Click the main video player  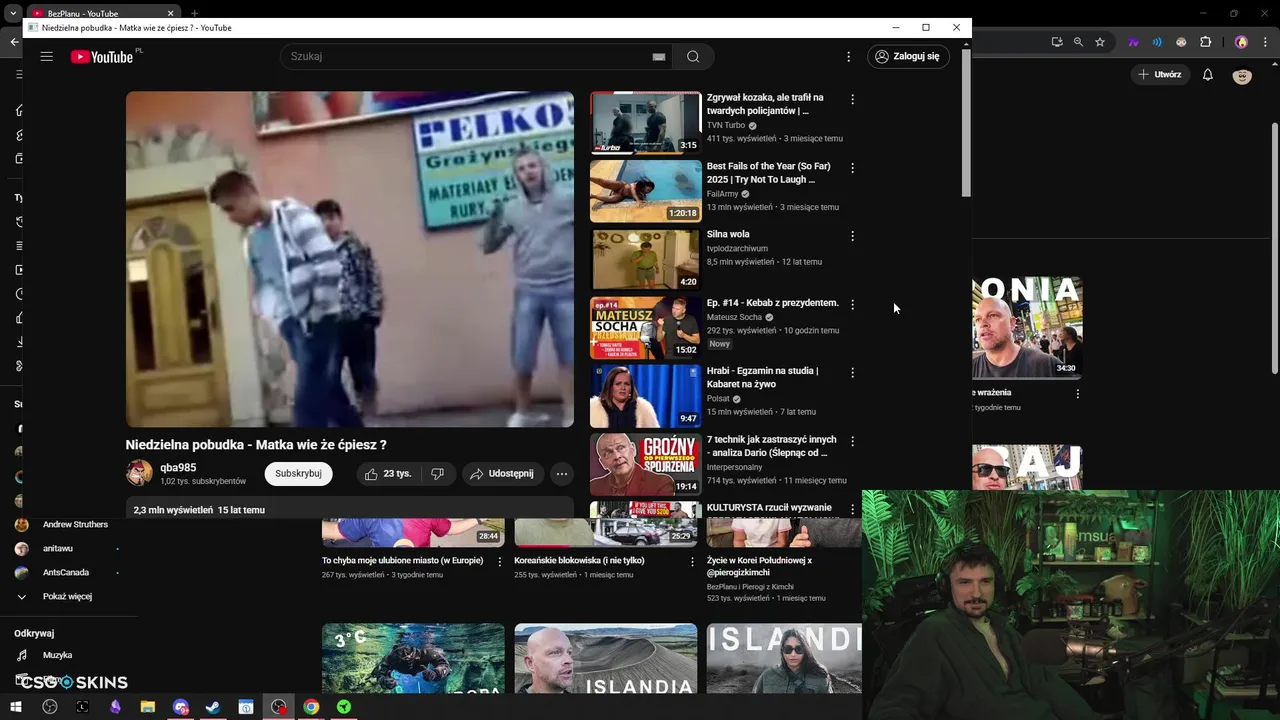[x=350, y=260]
